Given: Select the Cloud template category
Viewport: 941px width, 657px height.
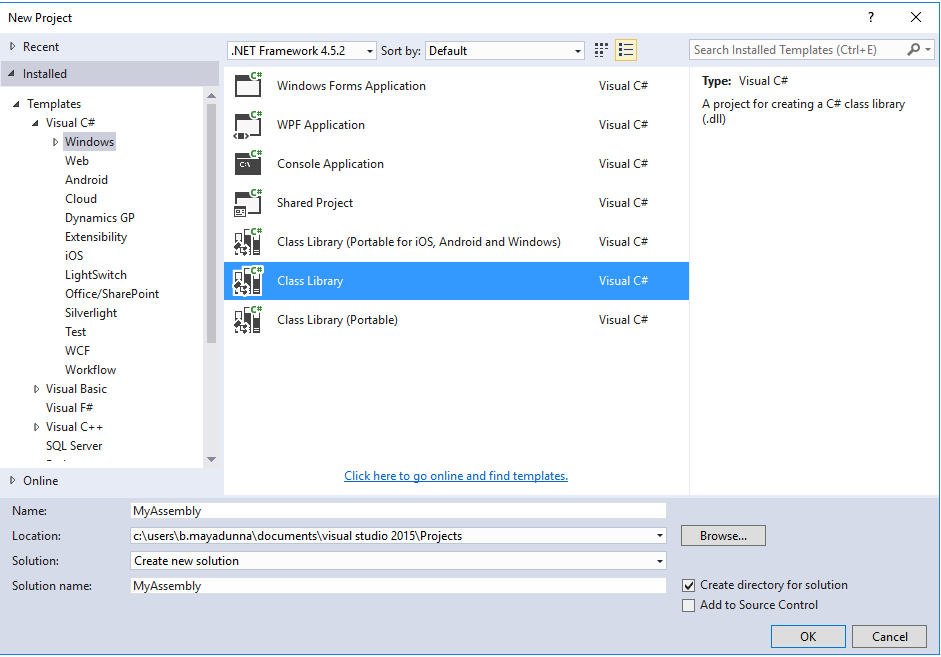Looking at the screenshot, I should [81, 199].
